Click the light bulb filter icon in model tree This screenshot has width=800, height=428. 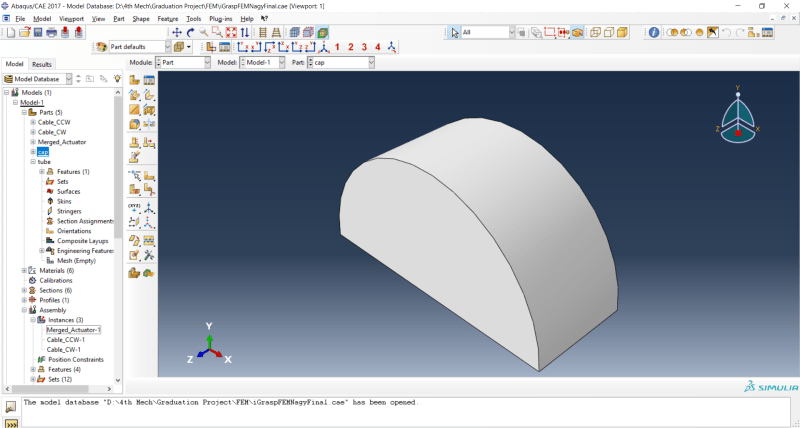click(117, 79)
